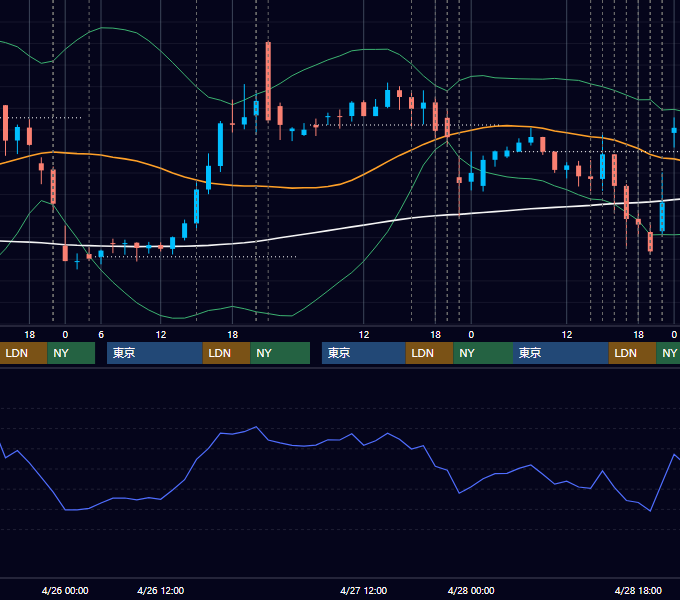Select the NY block above the 4/26 00:00 label
Image resolution: width=680 pixels, height=600 pixels.
(71, 353)
